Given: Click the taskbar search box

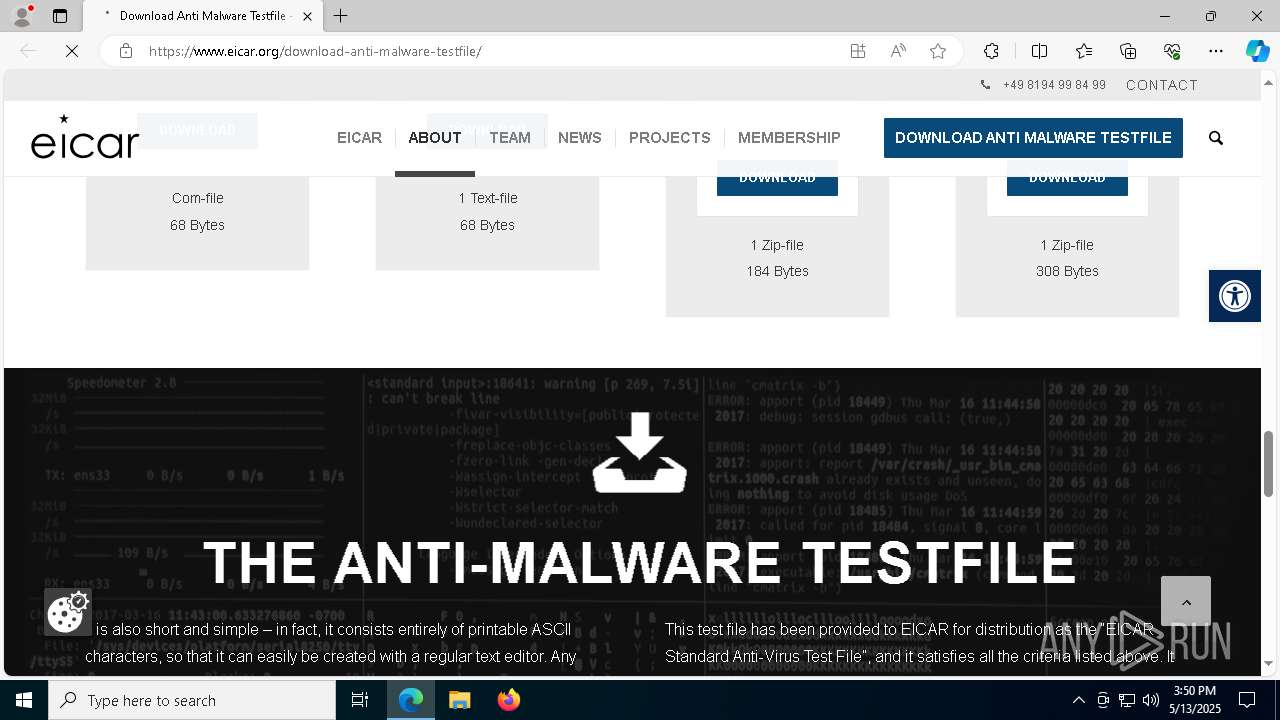Looking at the screenshot, I should (x=192, y=700).
